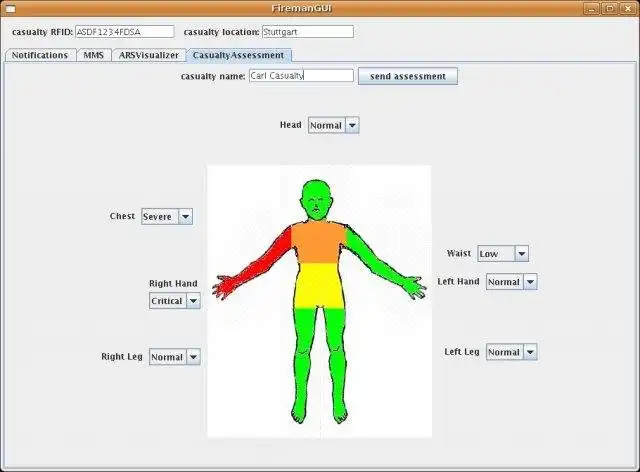Click the yellow waist region on figure
640x472 pixels.
click(x=318, y=285)
